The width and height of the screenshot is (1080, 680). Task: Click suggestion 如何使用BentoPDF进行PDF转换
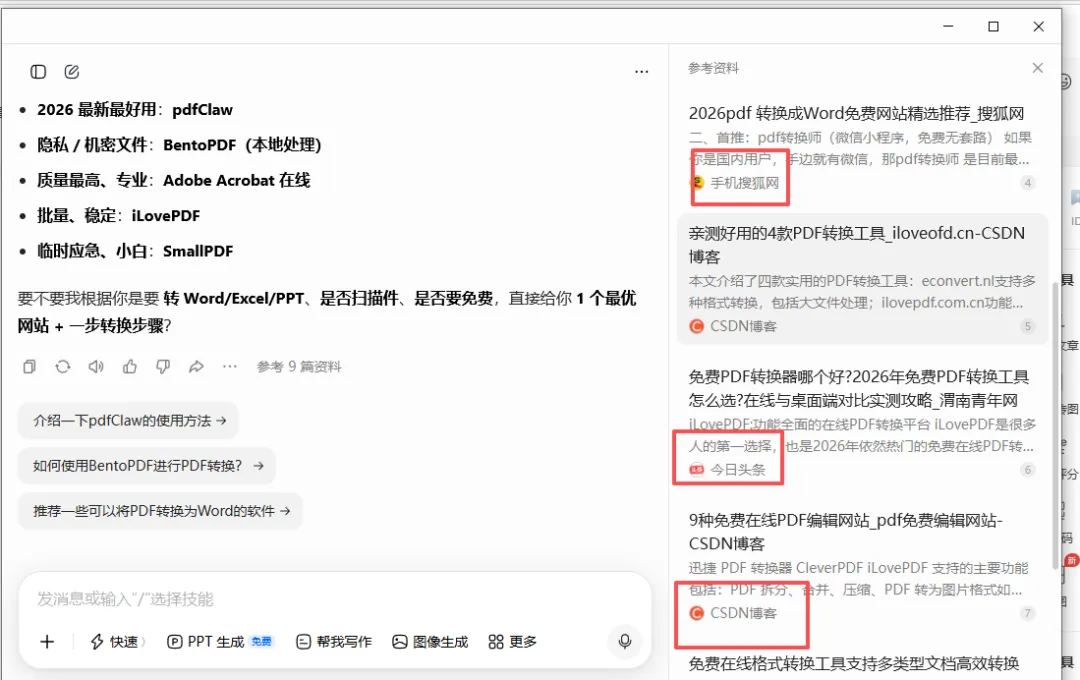coord(147,466)
